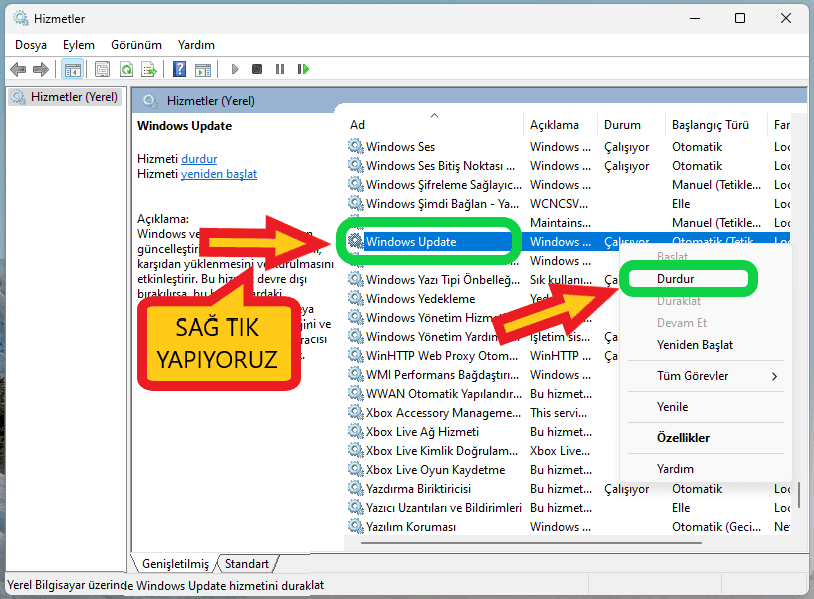Click the Forward arrow toolbar icon
The width and height of the screenshot is (814, 599).
(x=40, y=69)
